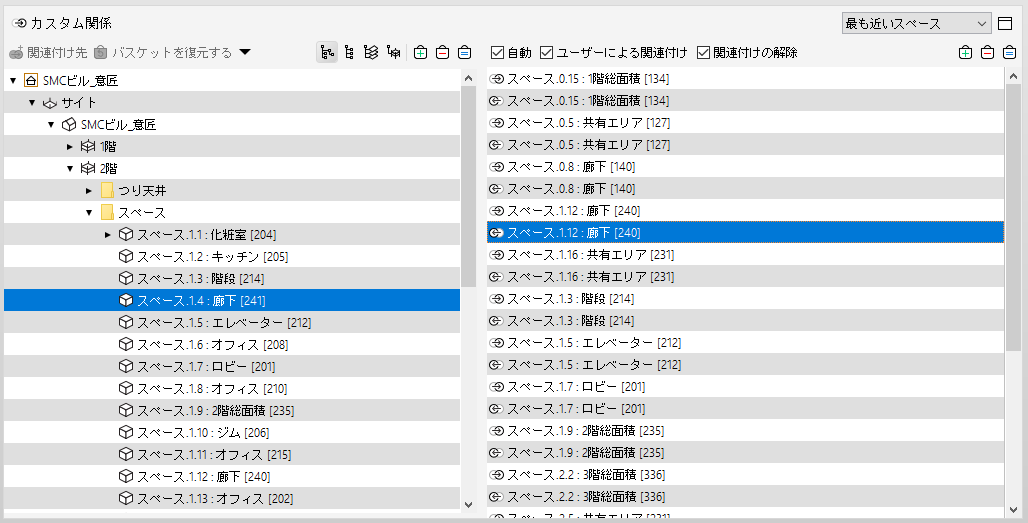Image resolution: width=1028 pixels, height=523 pixels.
Task: Open dropdown arrow next to バスケットを復元する
Action: [x=245, y=52]
